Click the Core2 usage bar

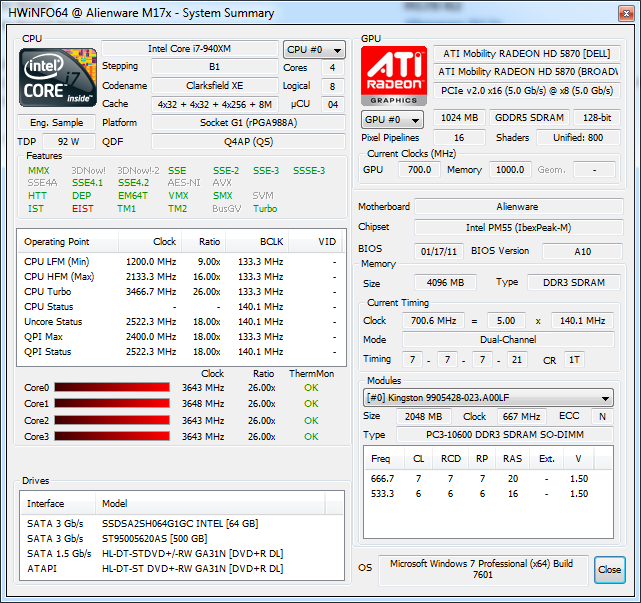(112, 420)
